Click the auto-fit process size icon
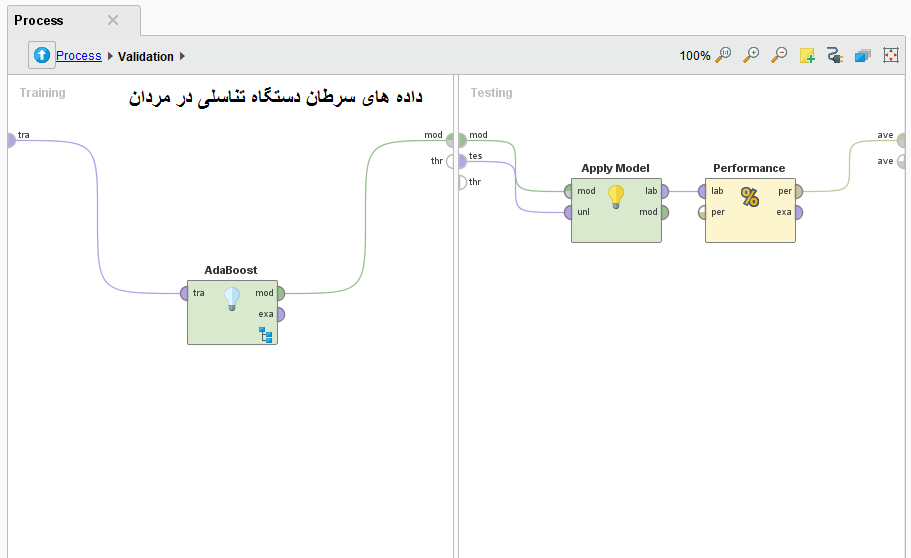The width and height of the screenshot is (911, 558). tap(891, 56)
